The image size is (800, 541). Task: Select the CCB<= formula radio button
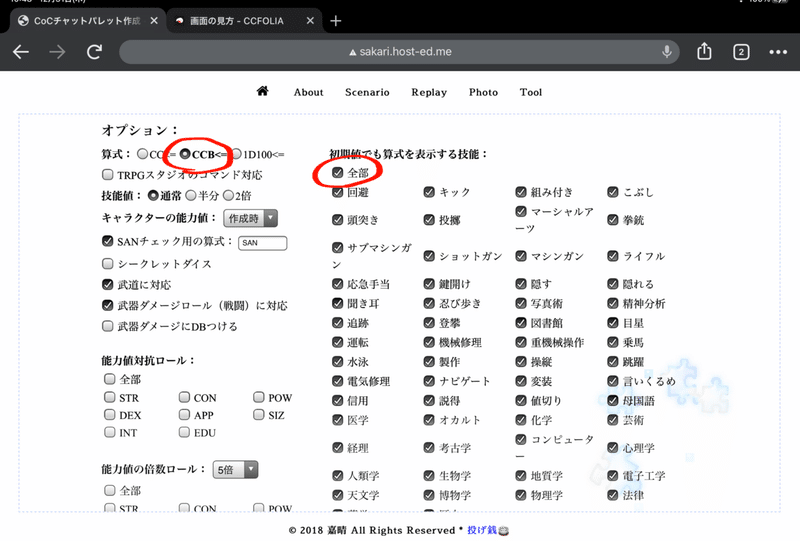click(x=185, y=154)
